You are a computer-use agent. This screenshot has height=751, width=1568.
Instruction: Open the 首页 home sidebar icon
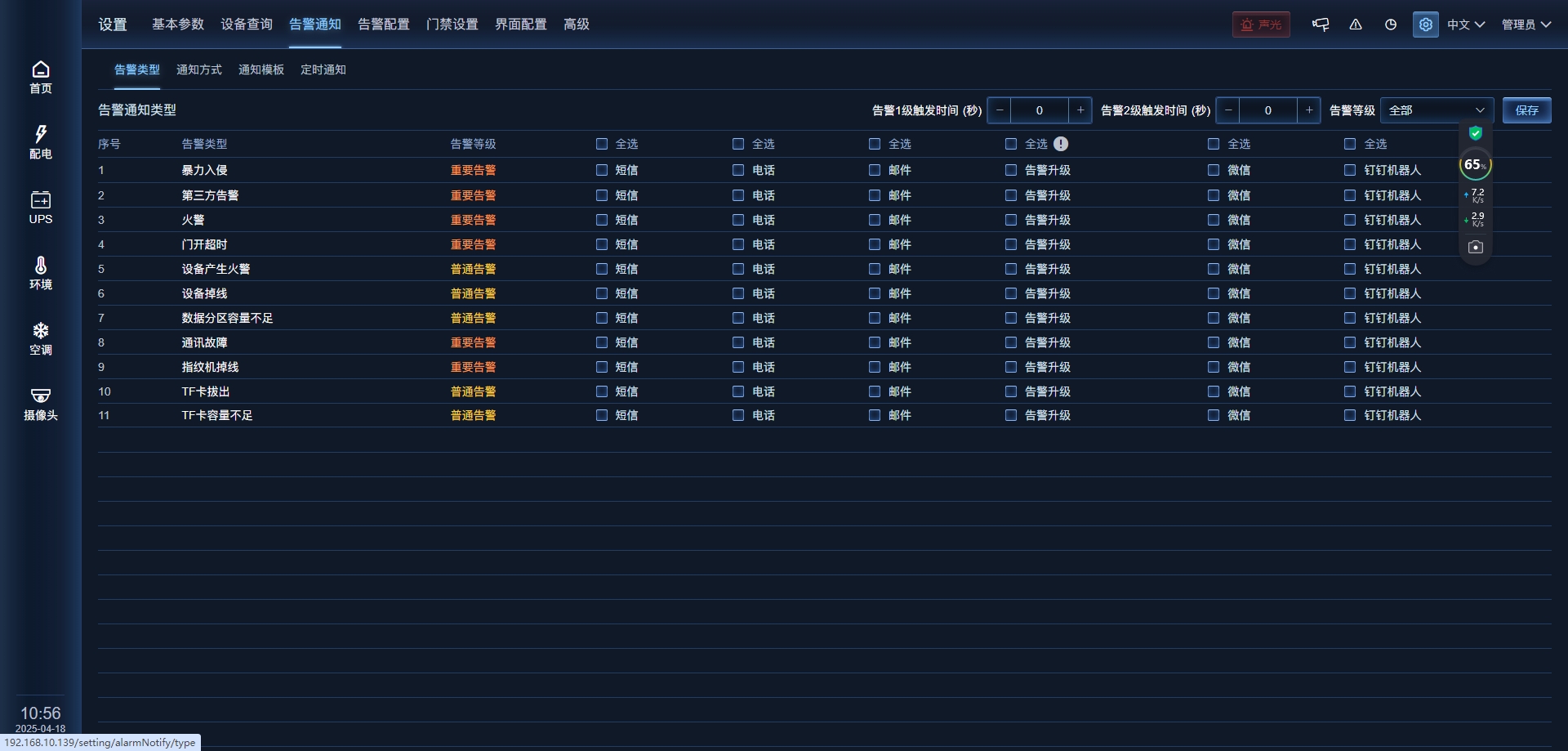(40, 77)
